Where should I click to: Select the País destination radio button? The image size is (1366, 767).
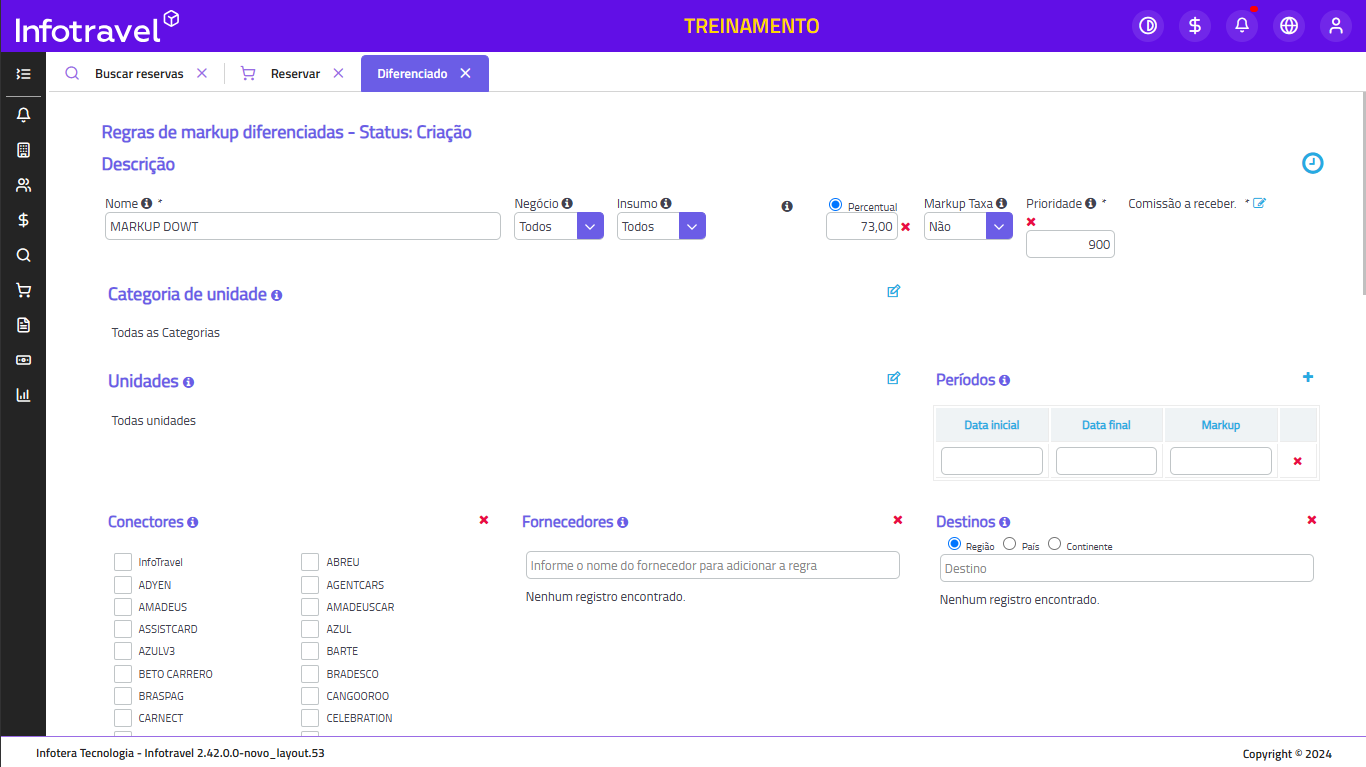click(1009, 544)
